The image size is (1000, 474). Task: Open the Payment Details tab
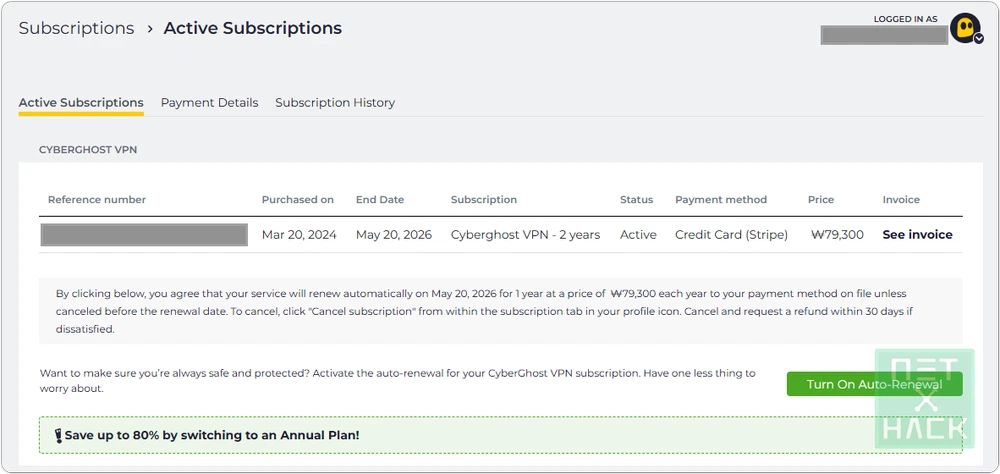point(209,103)
